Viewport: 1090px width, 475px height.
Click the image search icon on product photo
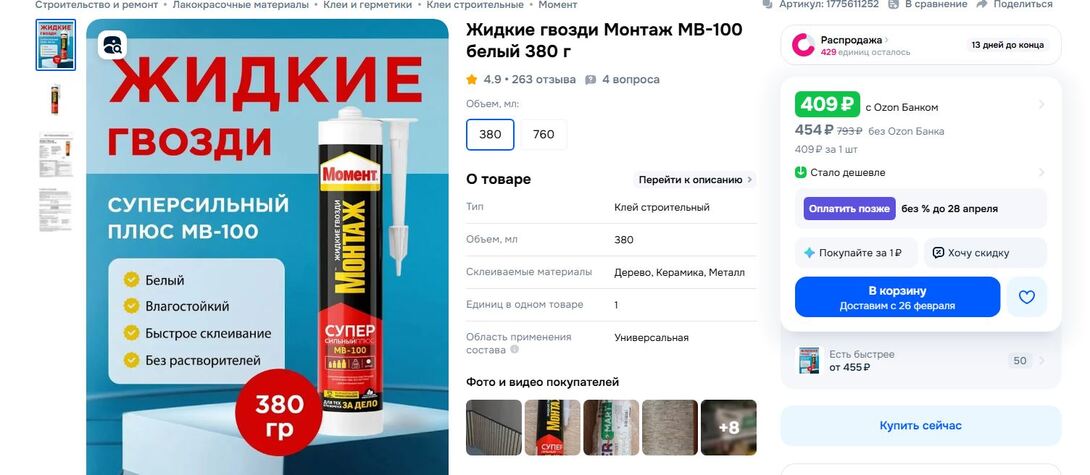tap(112, 45)
